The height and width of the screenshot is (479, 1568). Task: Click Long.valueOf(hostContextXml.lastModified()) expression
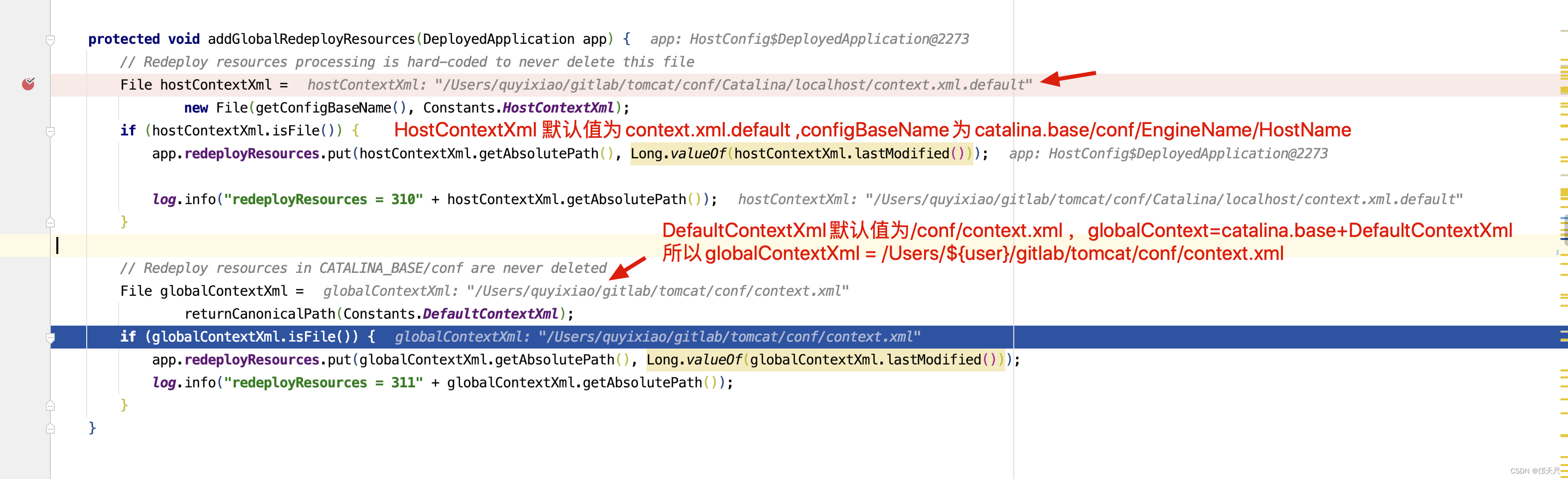pos(801,154)
